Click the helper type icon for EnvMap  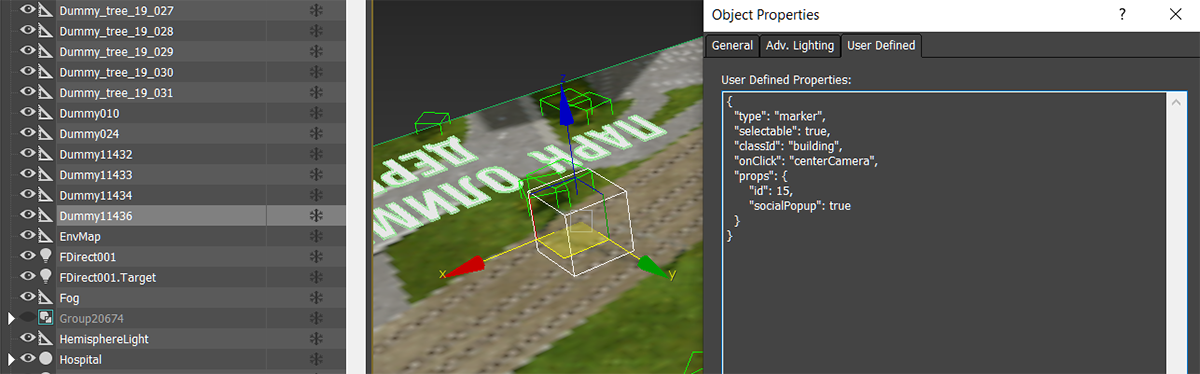tap(45, 236)
